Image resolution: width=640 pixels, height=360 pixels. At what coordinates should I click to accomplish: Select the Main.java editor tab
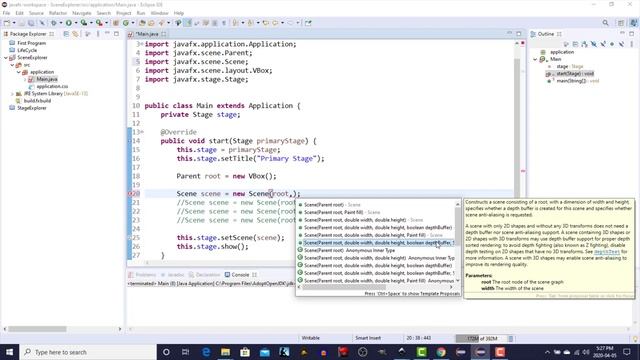[x=147, y=34]
